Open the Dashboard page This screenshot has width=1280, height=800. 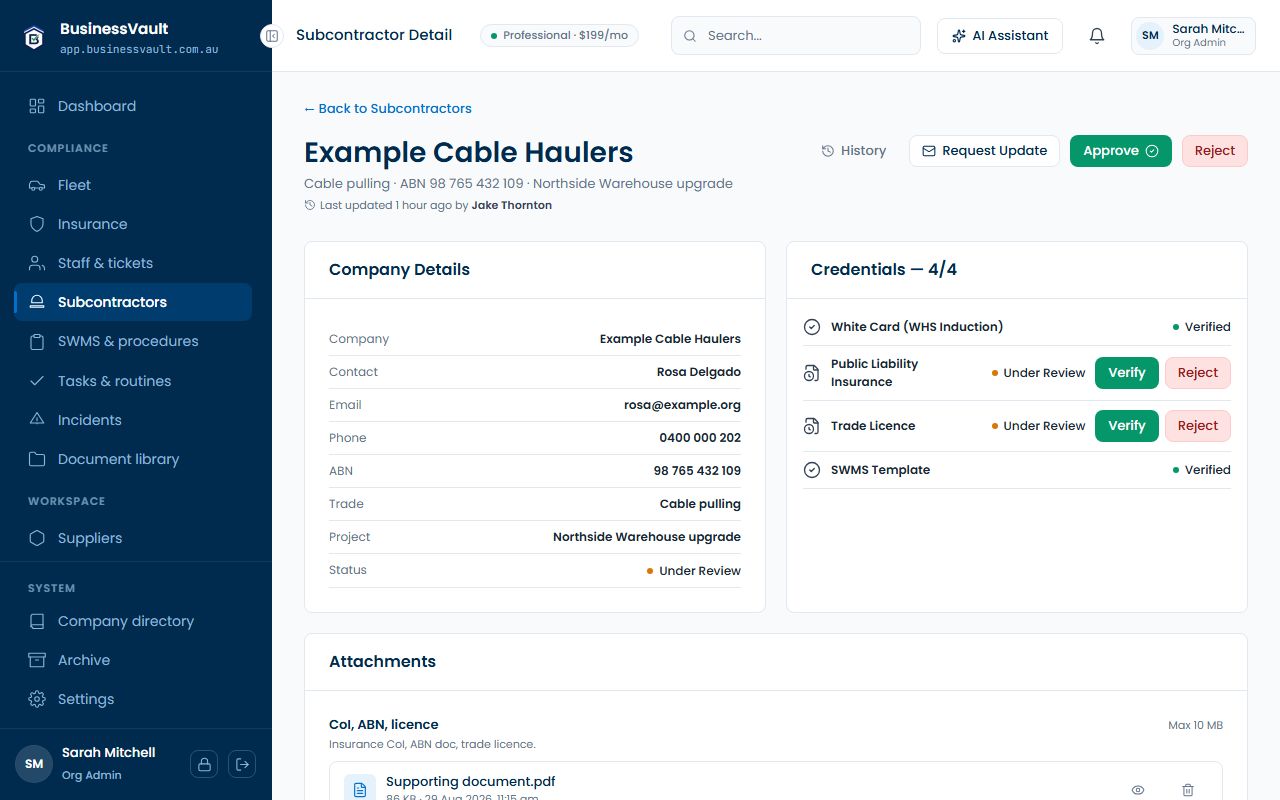click(133, 106)
